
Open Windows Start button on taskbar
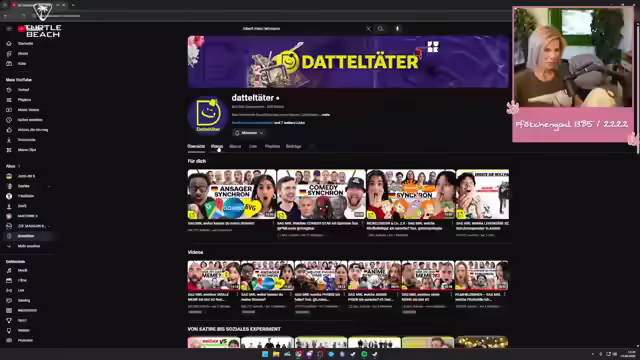click(x=265, y=354)
